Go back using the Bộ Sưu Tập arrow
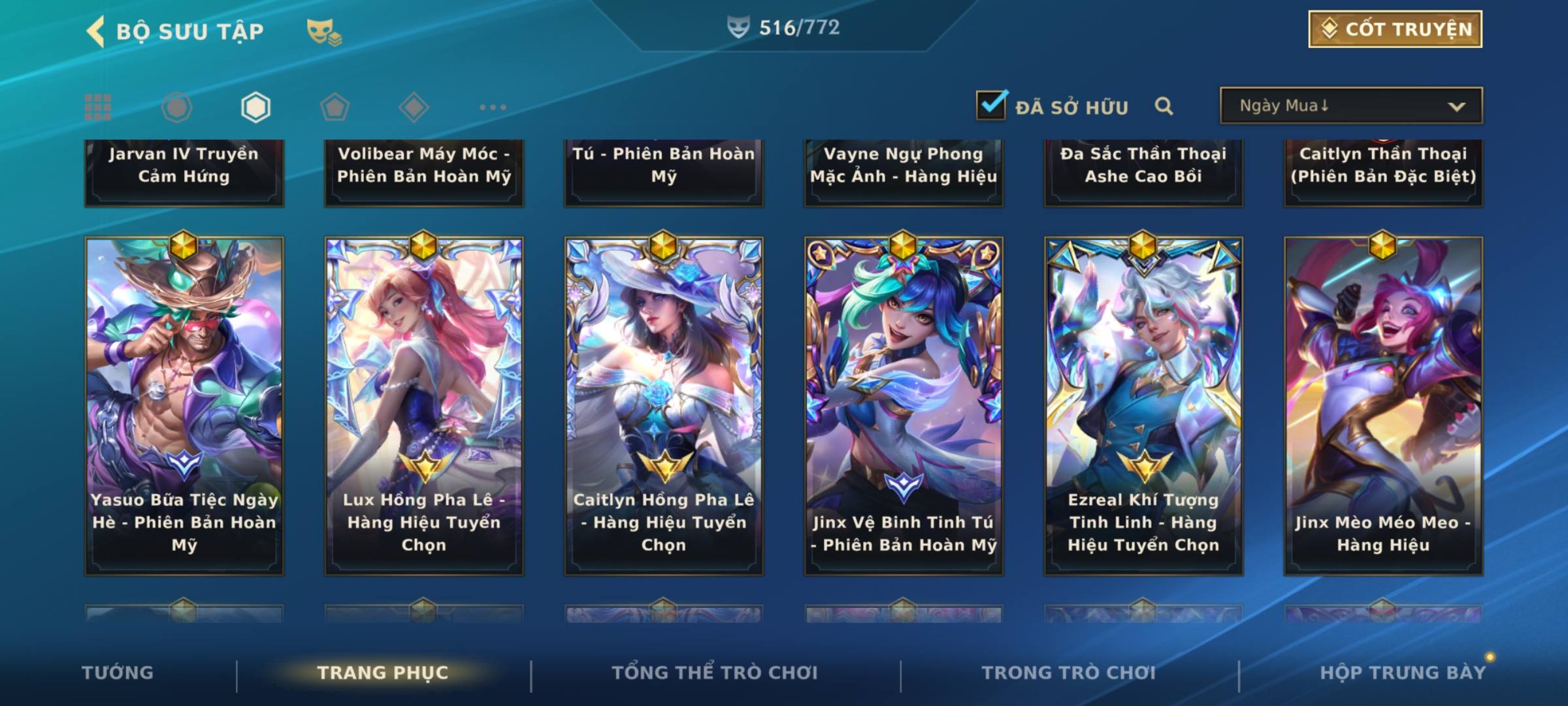1568x706 pixels. [x=96, y=31]
